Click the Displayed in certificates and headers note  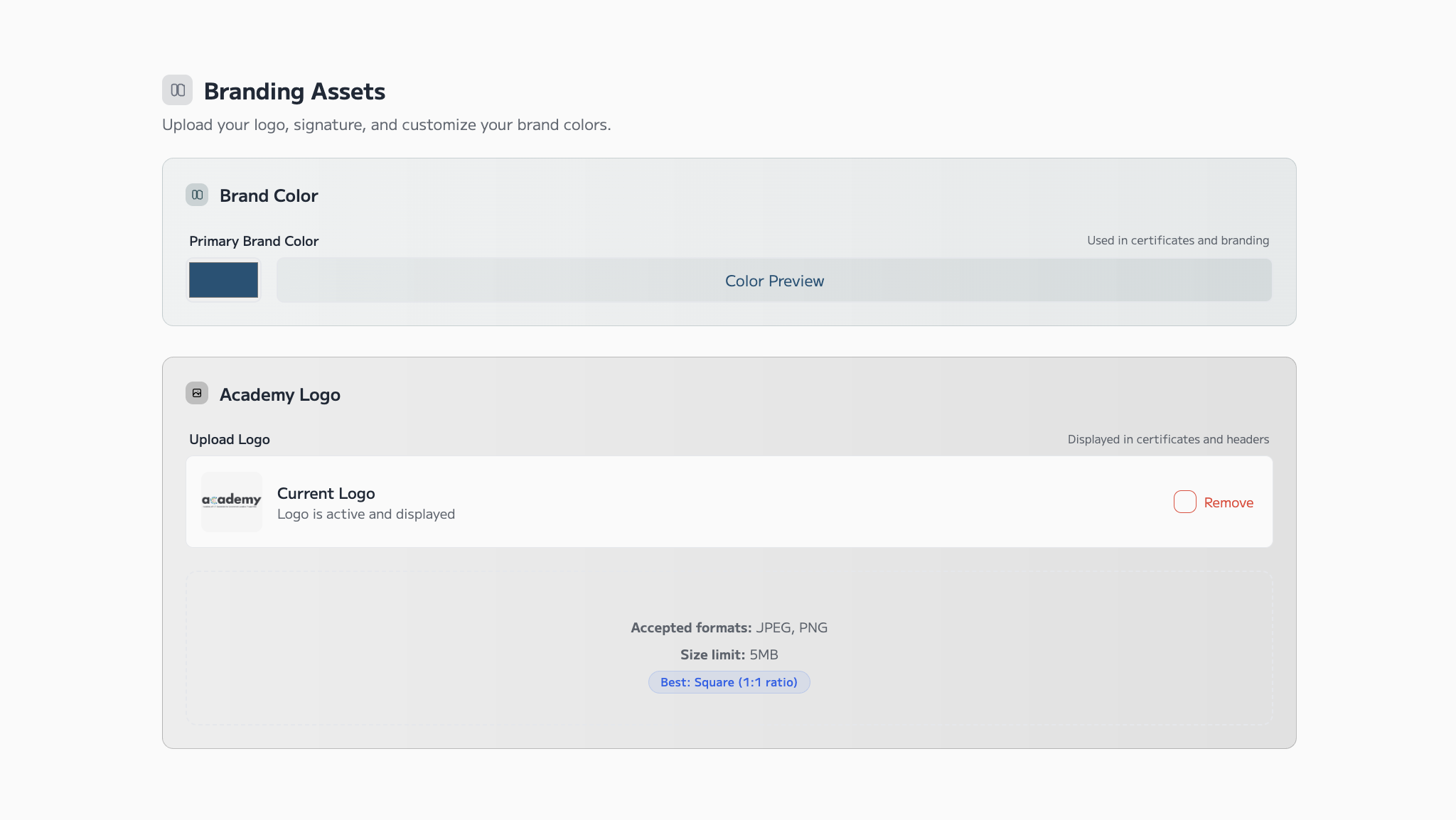[1167, 439]
